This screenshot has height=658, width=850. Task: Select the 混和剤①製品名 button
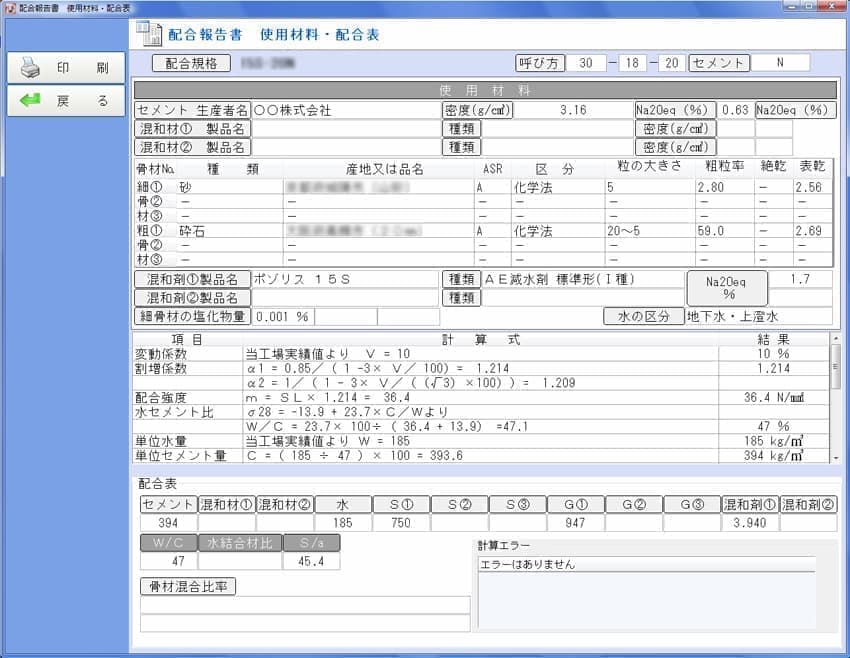(192, 279)
